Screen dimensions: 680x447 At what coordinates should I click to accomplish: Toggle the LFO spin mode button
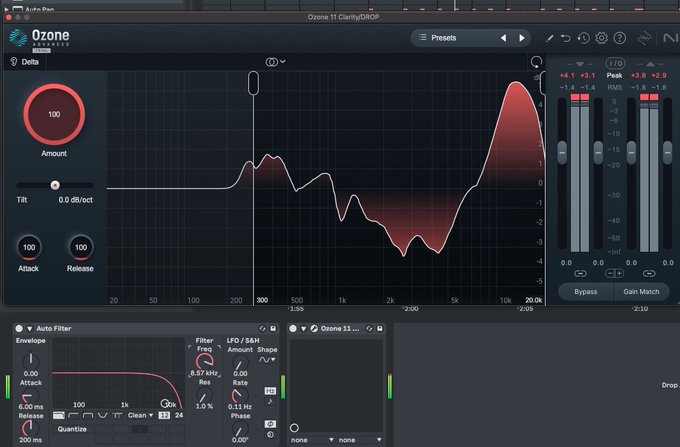(x=270, y=434)
